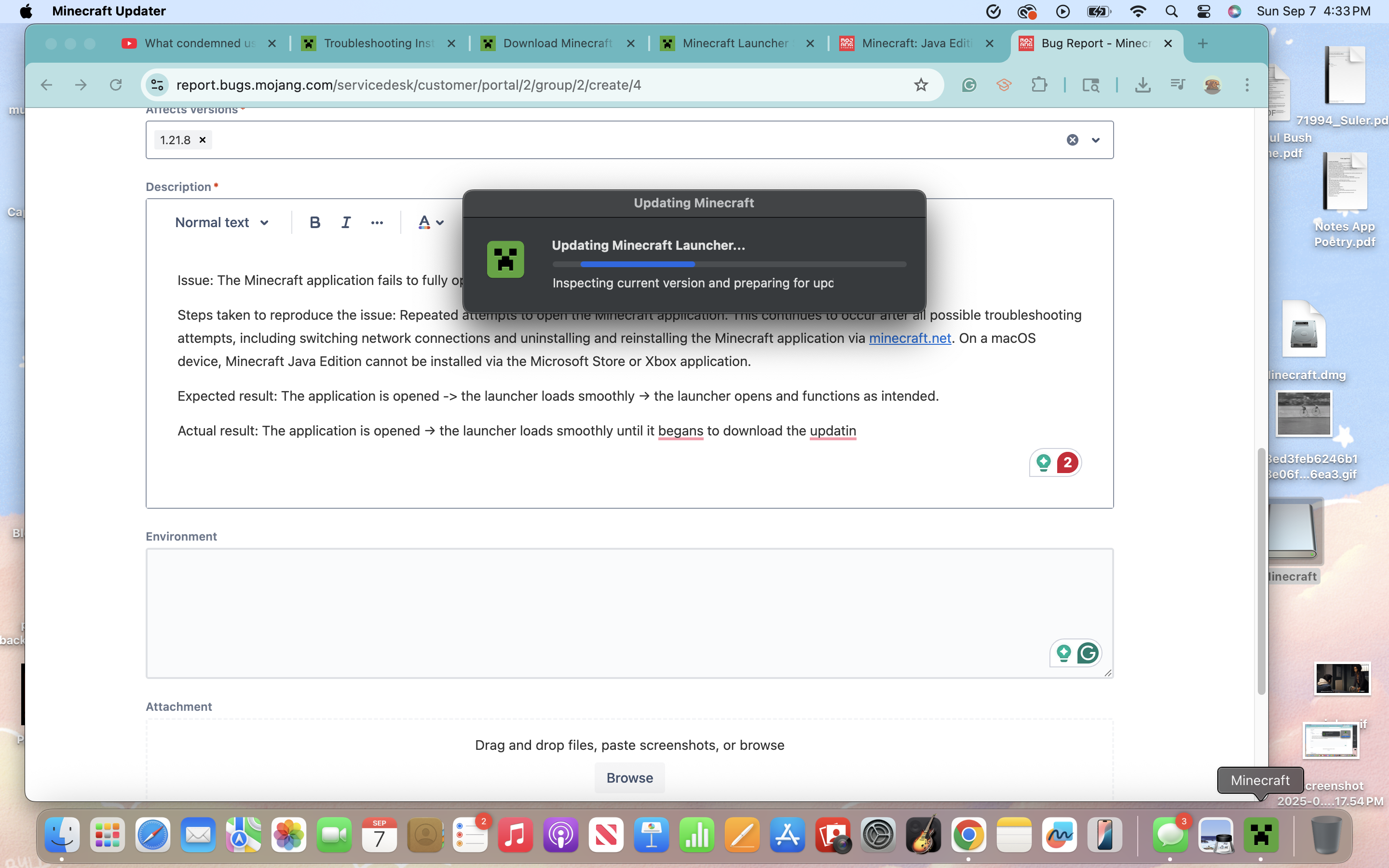The height and width of the screenshot is (868, 1389).
Task: Reload the bug report page
Action: (116, 85)
